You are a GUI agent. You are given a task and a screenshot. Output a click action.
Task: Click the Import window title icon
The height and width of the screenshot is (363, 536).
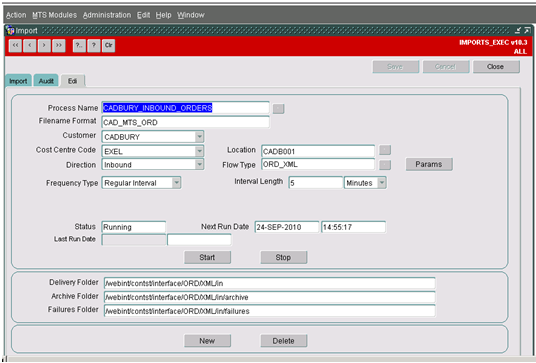click(x=10, y=30)
